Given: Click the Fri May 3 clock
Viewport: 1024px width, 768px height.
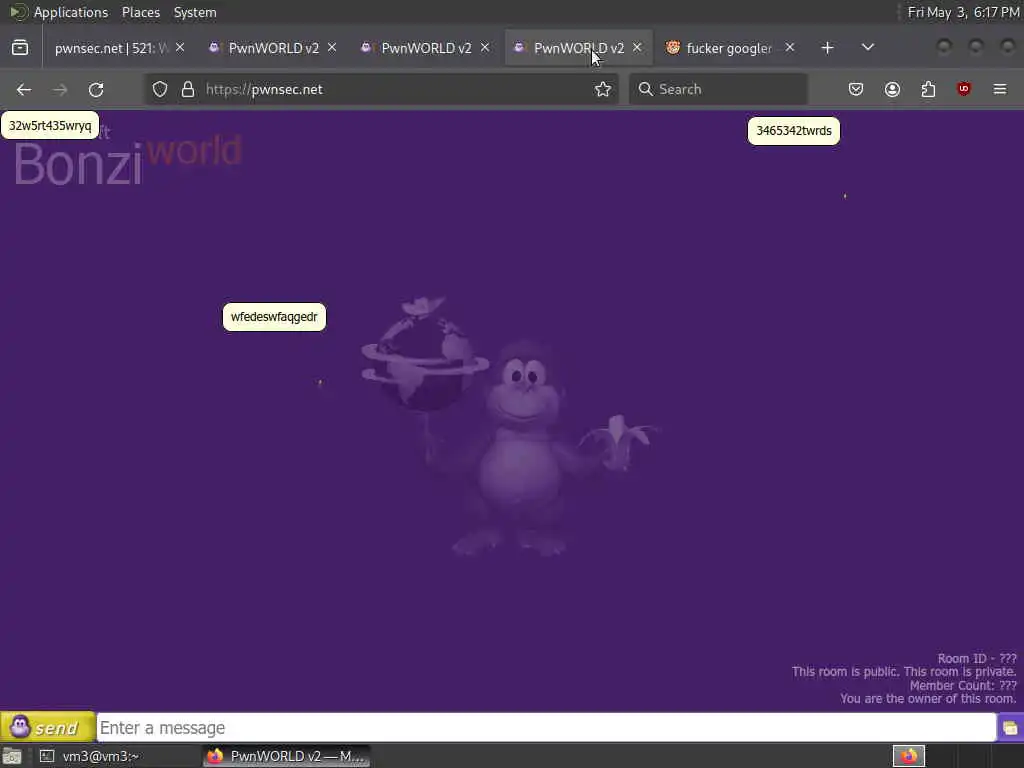Looking at the screenshot, I should [x=963, y=12].
